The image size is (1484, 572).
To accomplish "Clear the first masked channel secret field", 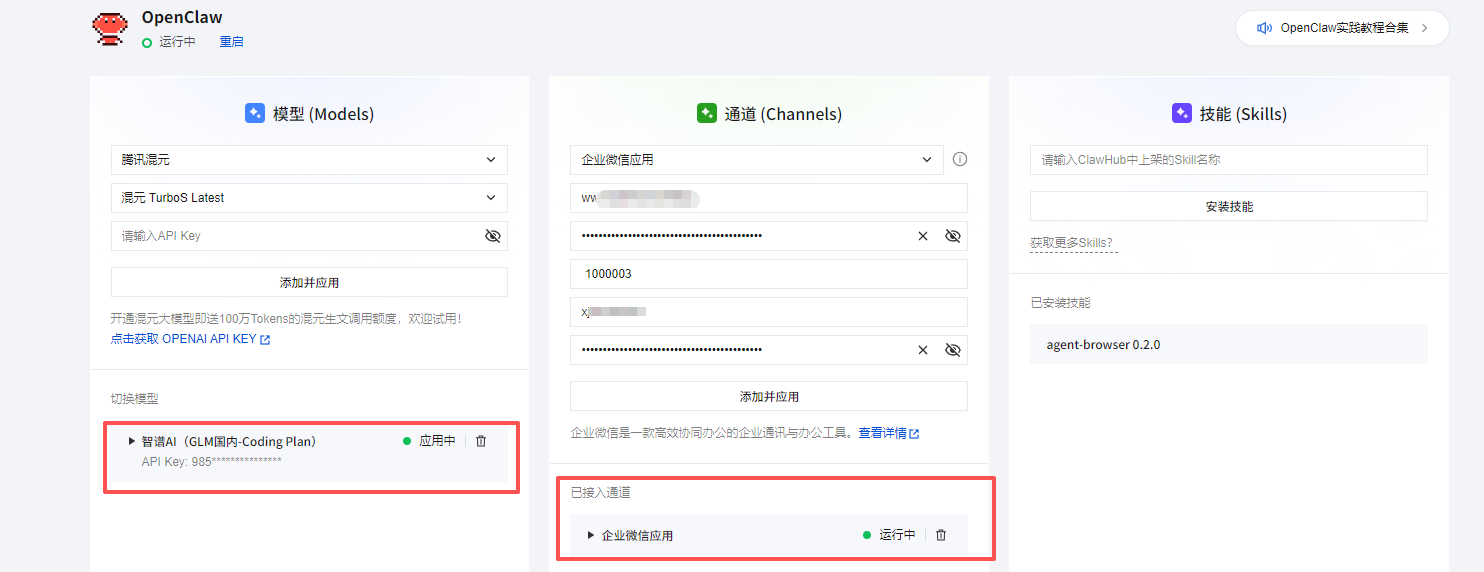I will (923, 236).
